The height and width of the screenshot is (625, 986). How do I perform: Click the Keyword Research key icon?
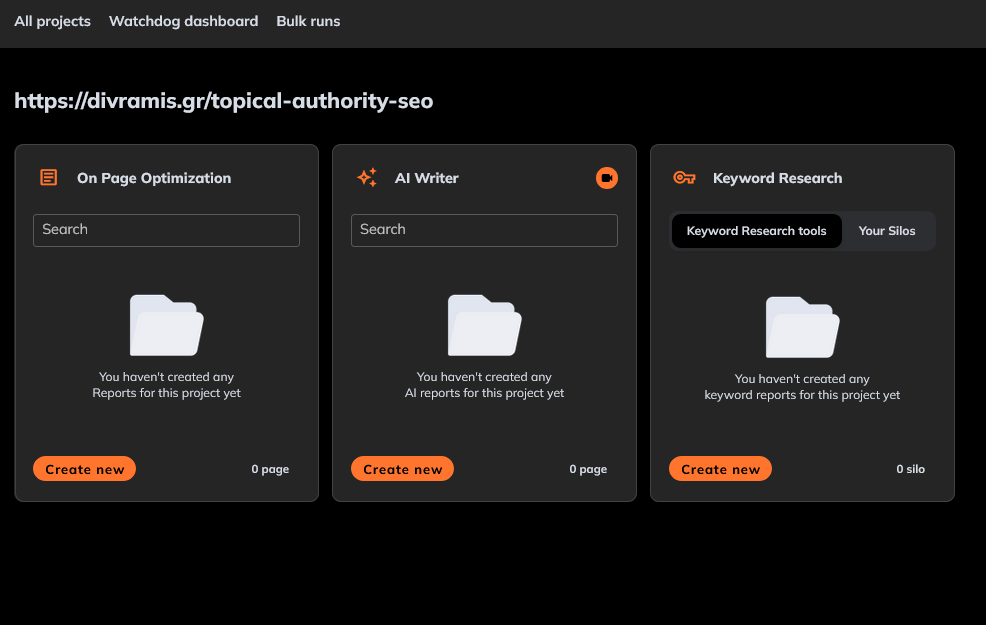coord(684,177)
